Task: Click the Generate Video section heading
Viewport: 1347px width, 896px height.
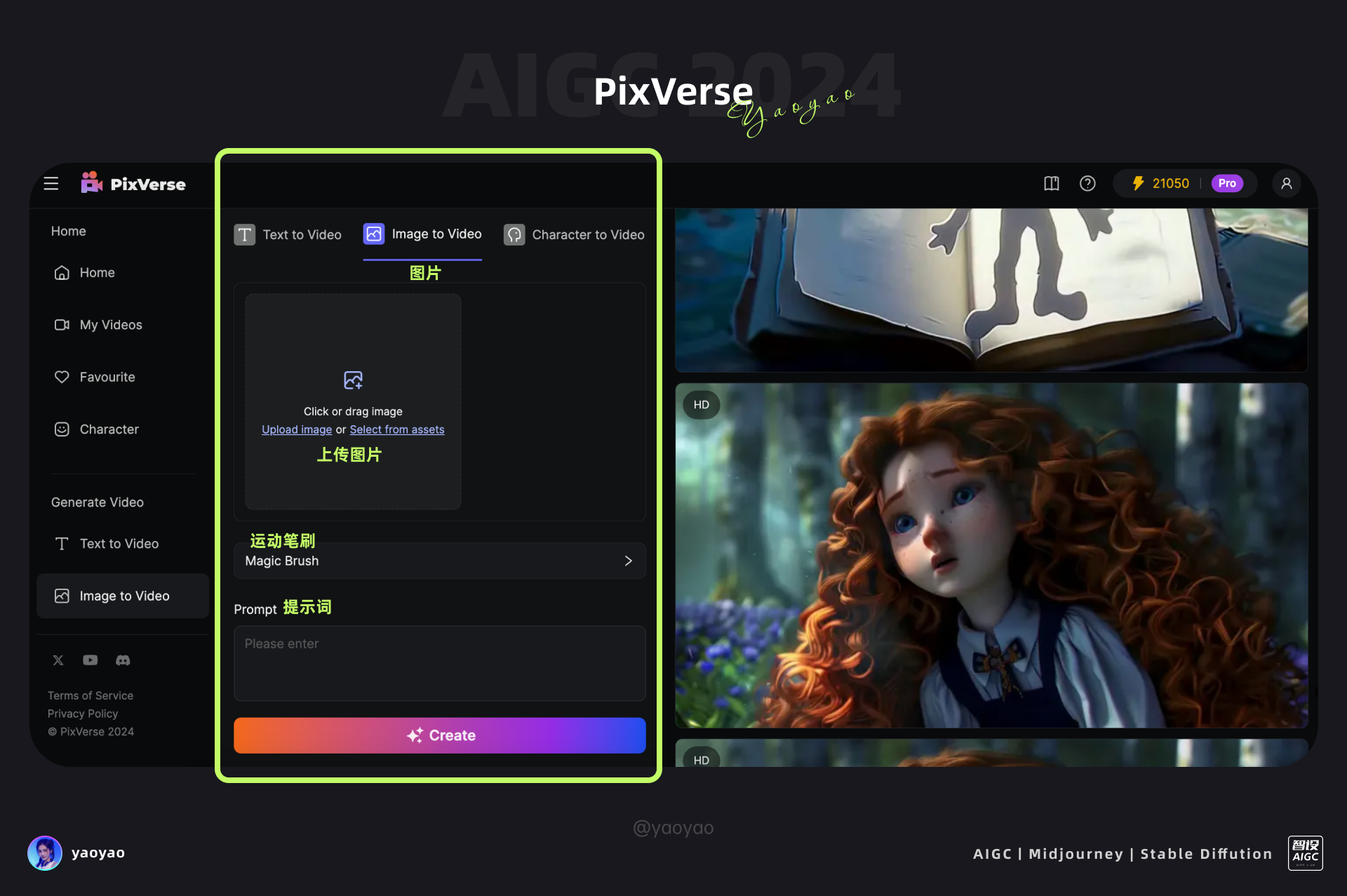Action: [x=98, y=502]
